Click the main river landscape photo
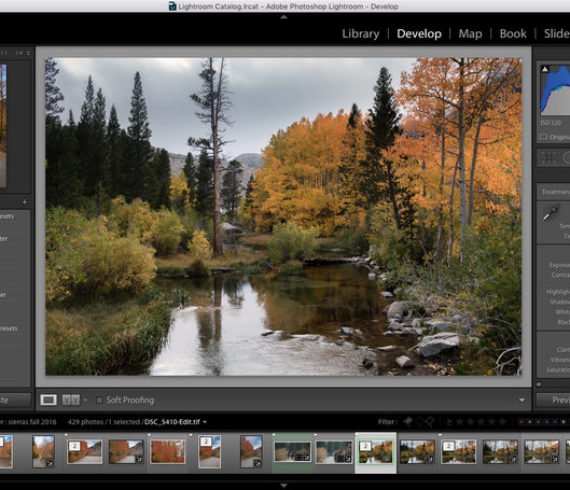The height and width of the screenshot is (490, 570). pos(283,216)
